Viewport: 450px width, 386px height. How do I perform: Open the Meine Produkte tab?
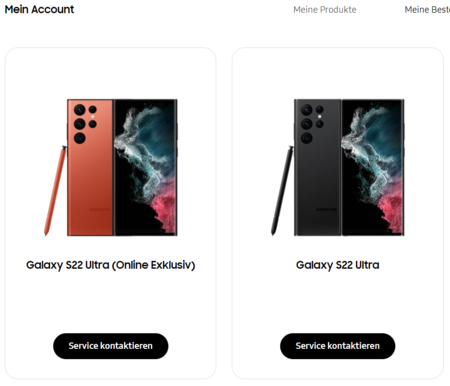tap(325, 10)
